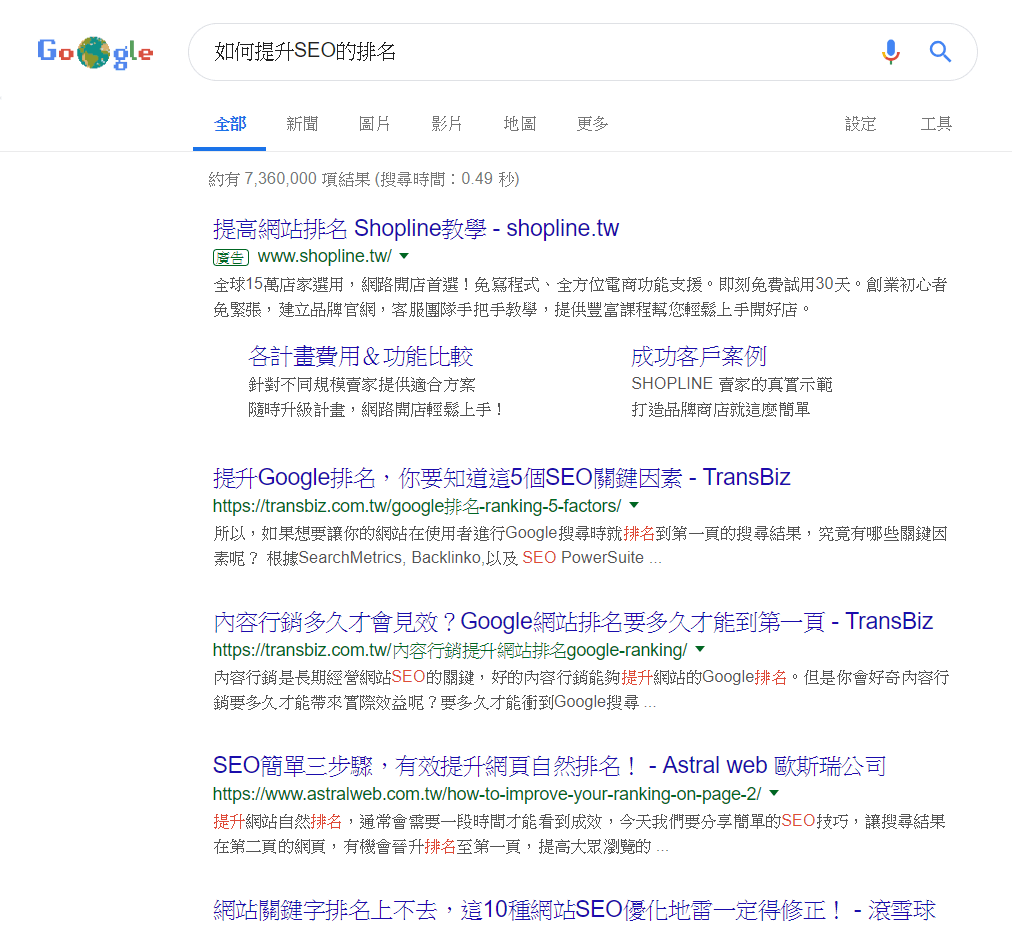Click the 打造品牌商店就這麼簡單 line
This screenshot has height=933, width=1012.
[x=721, y=409]
